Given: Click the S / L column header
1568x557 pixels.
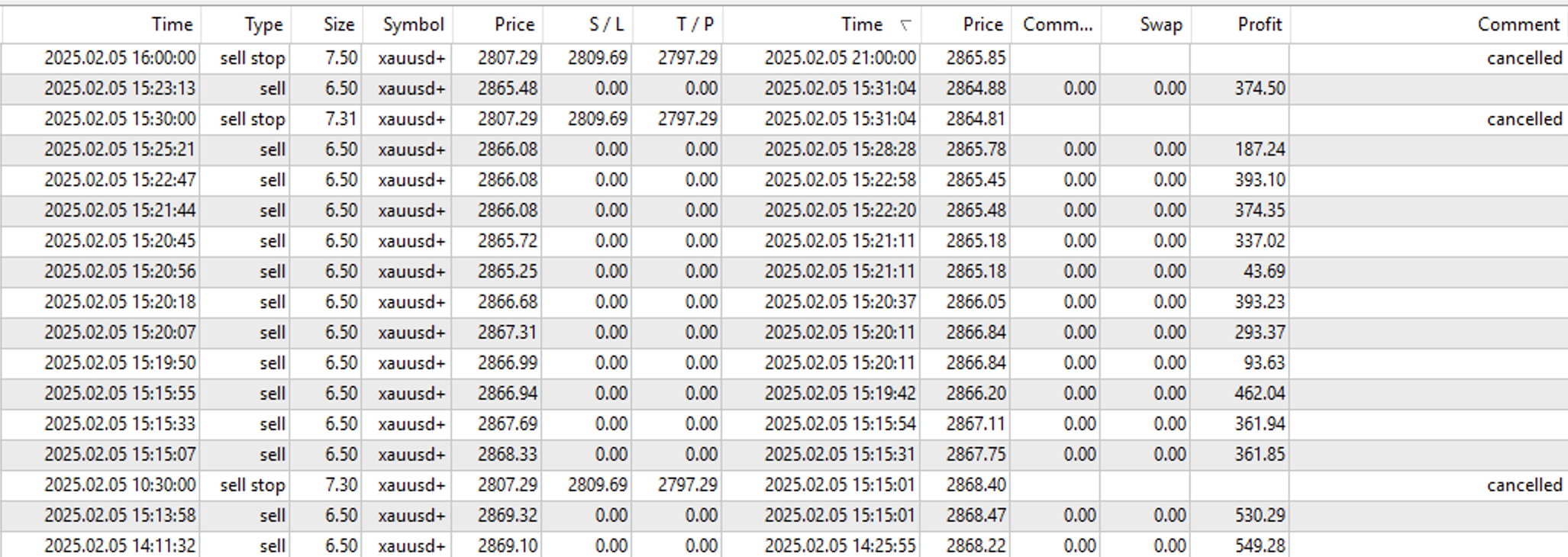Looking at the screenshot, I should tap(606, 24).
